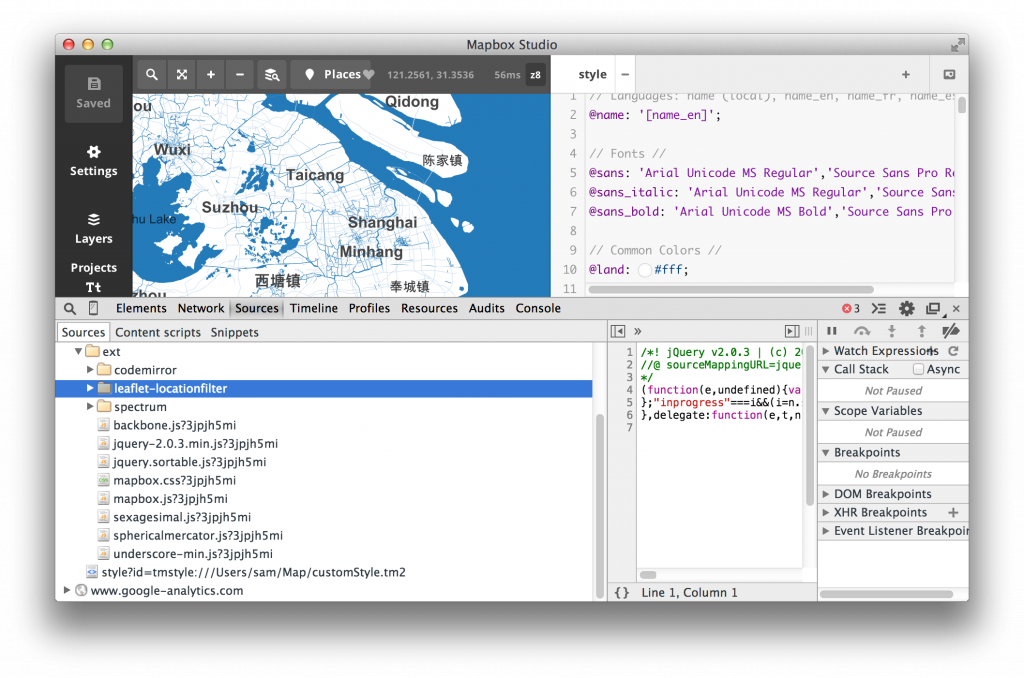The height and width of the screenshot is (678, 1024).
Task: Open the Console tab
Action: coord(538,308)
